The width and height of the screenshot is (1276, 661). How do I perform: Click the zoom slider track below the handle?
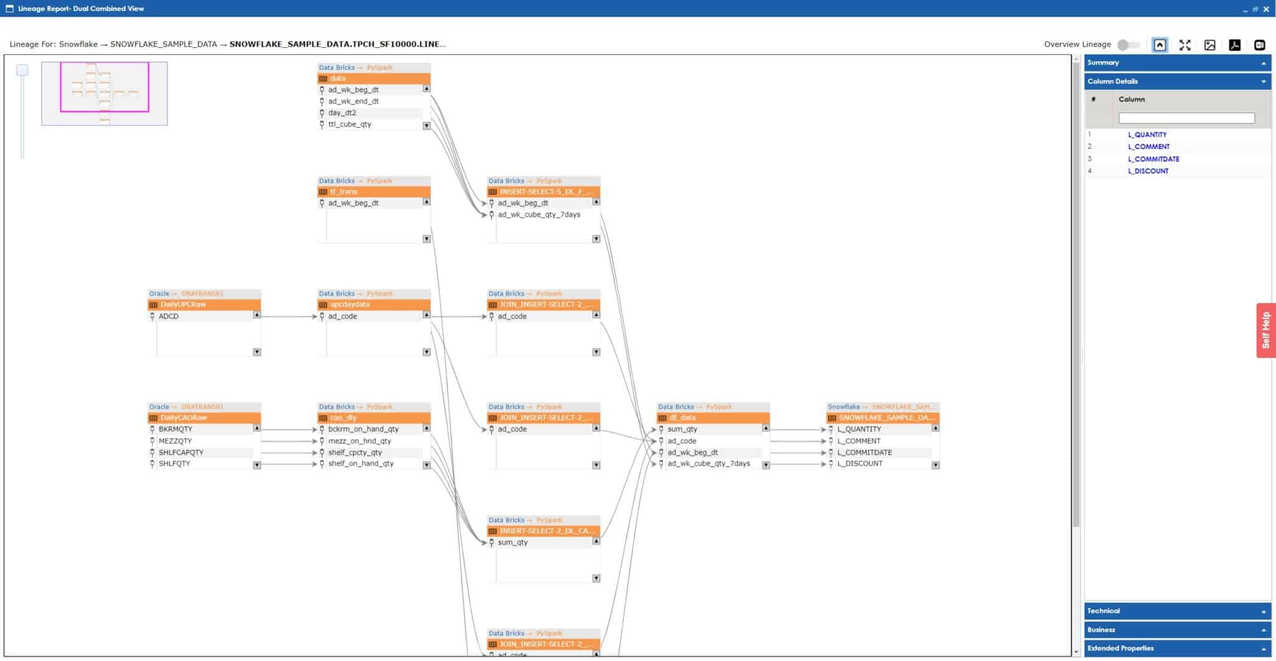[22, 118]
